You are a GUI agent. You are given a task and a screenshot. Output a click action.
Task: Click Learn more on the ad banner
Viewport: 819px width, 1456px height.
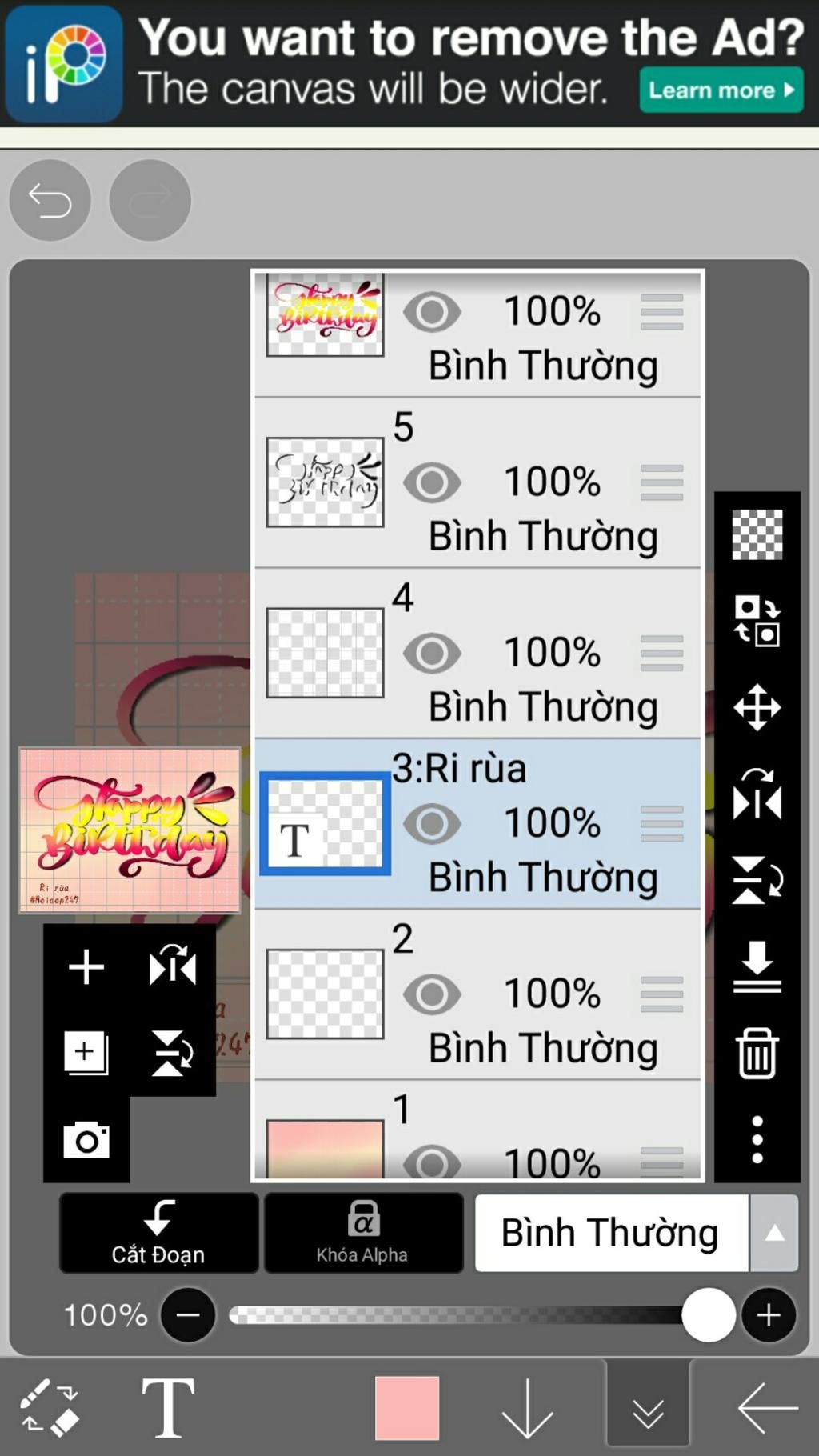(721, 90)
